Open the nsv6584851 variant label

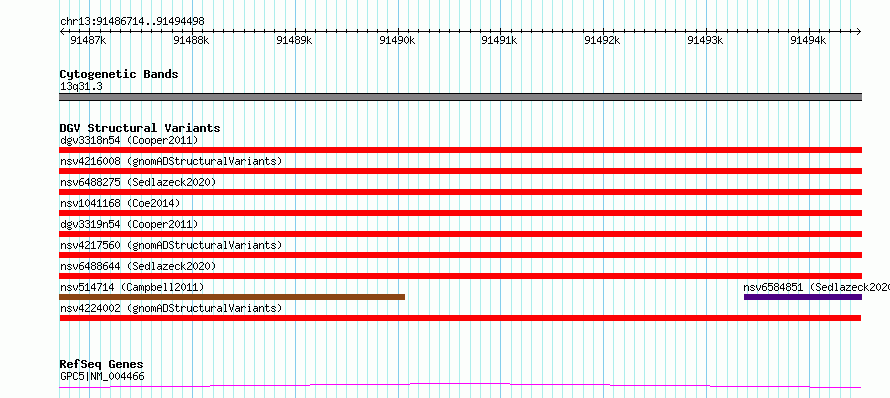[816, 287]
